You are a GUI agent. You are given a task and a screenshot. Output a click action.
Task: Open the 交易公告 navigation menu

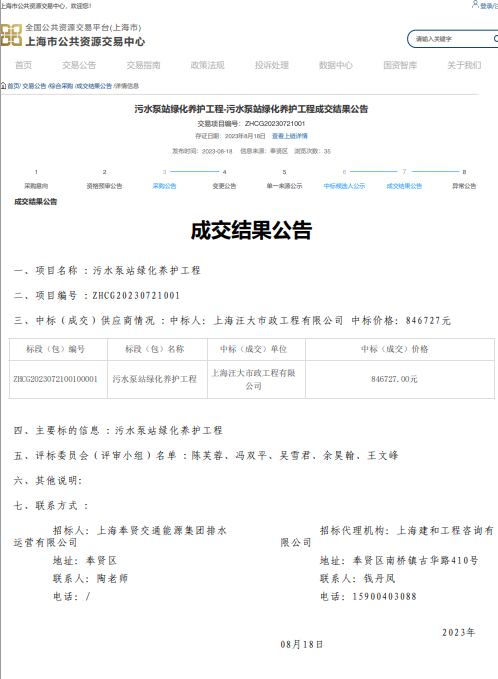coord(79,65)
